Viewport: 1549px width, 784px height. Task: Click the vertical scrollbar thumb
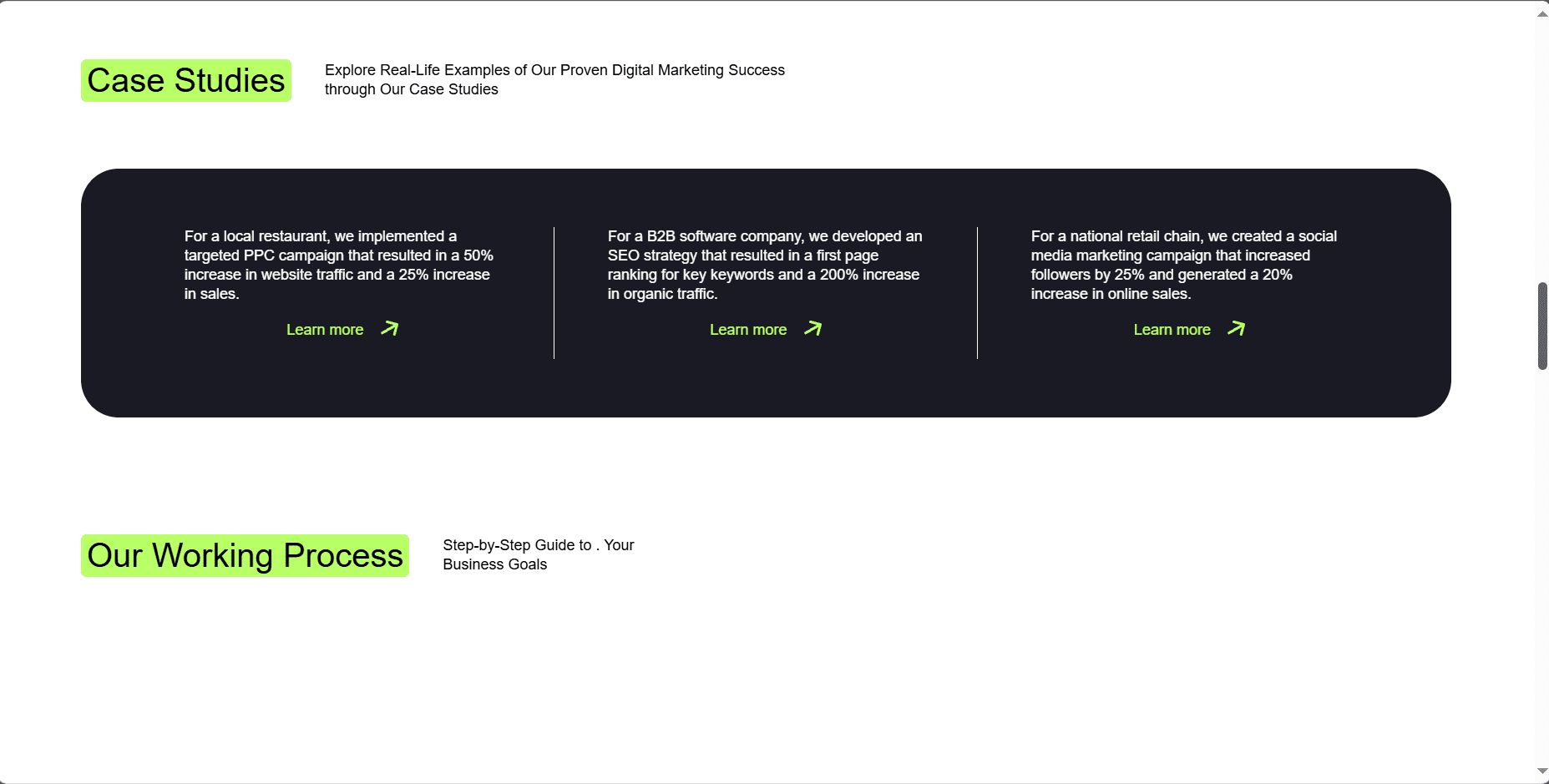1542,326
